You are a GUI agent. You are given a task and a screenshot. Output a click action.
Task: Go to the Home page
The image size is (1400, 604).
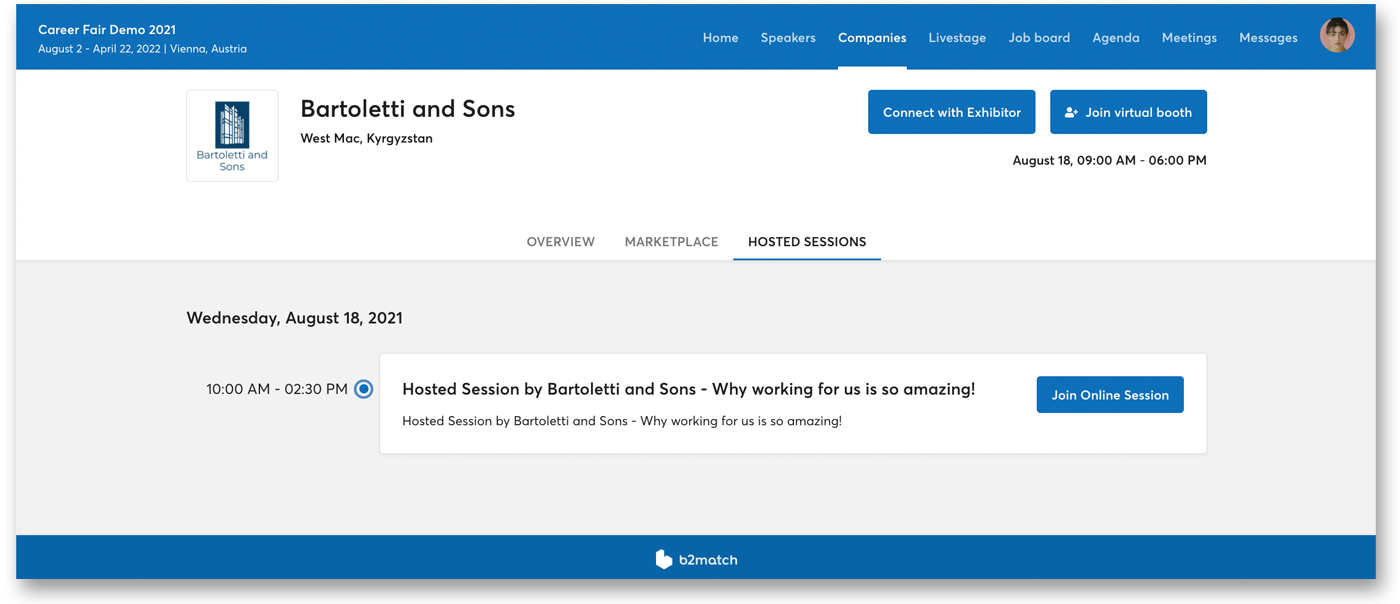pos(720,38)
